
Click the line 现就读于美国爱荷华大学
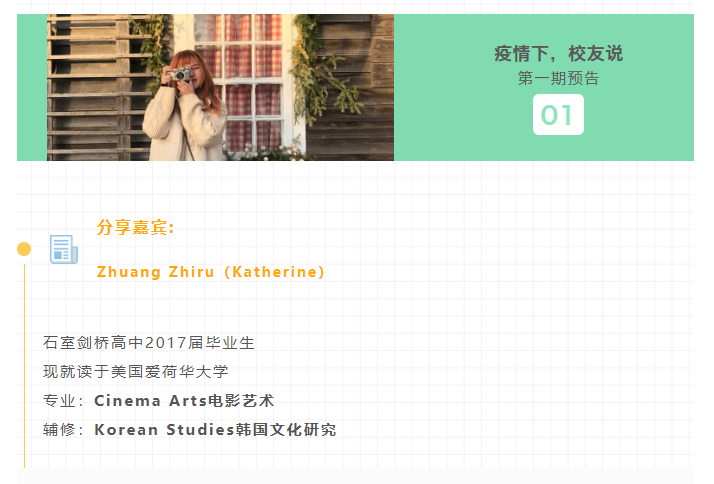pos(136,372)
